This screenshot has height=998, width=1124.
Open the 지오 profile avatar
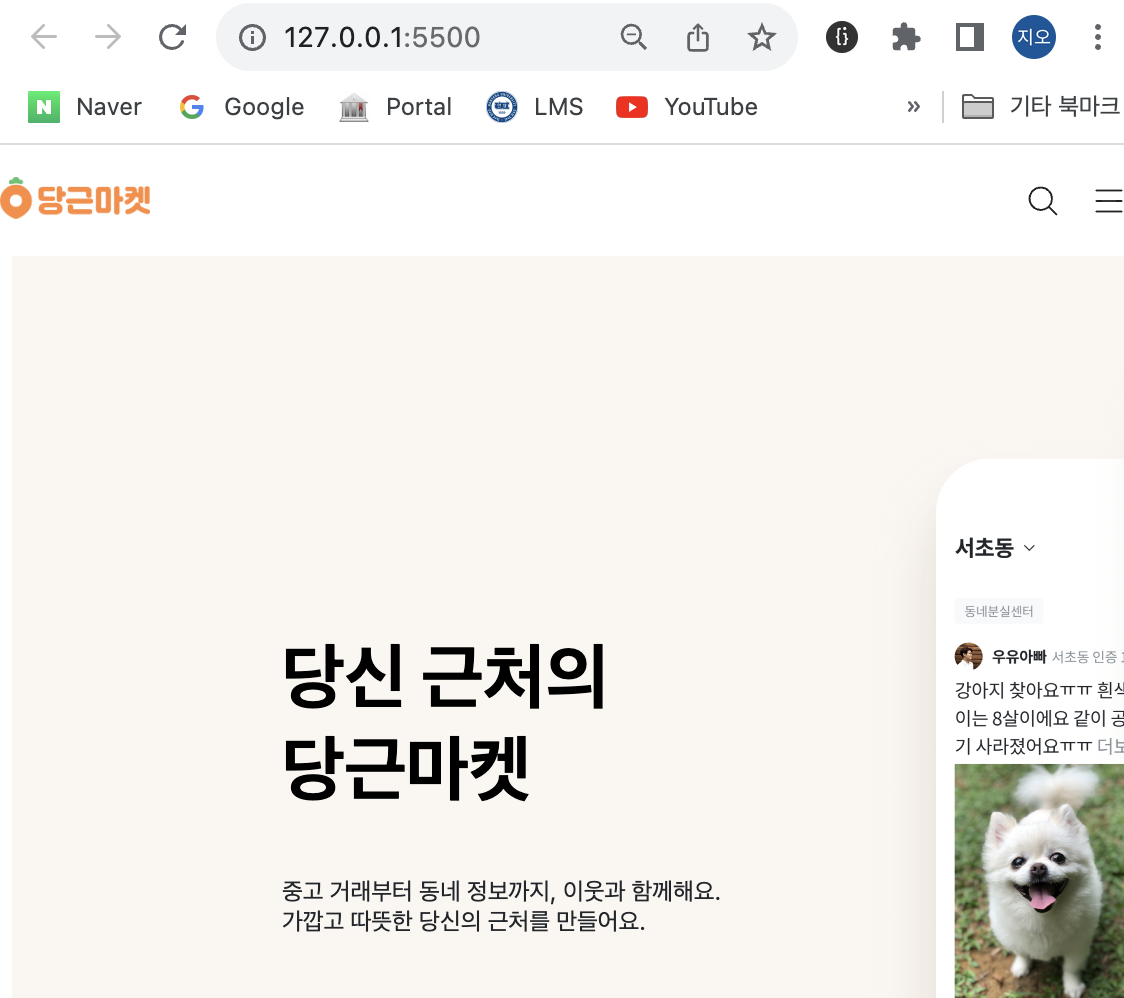point(1033,37)
